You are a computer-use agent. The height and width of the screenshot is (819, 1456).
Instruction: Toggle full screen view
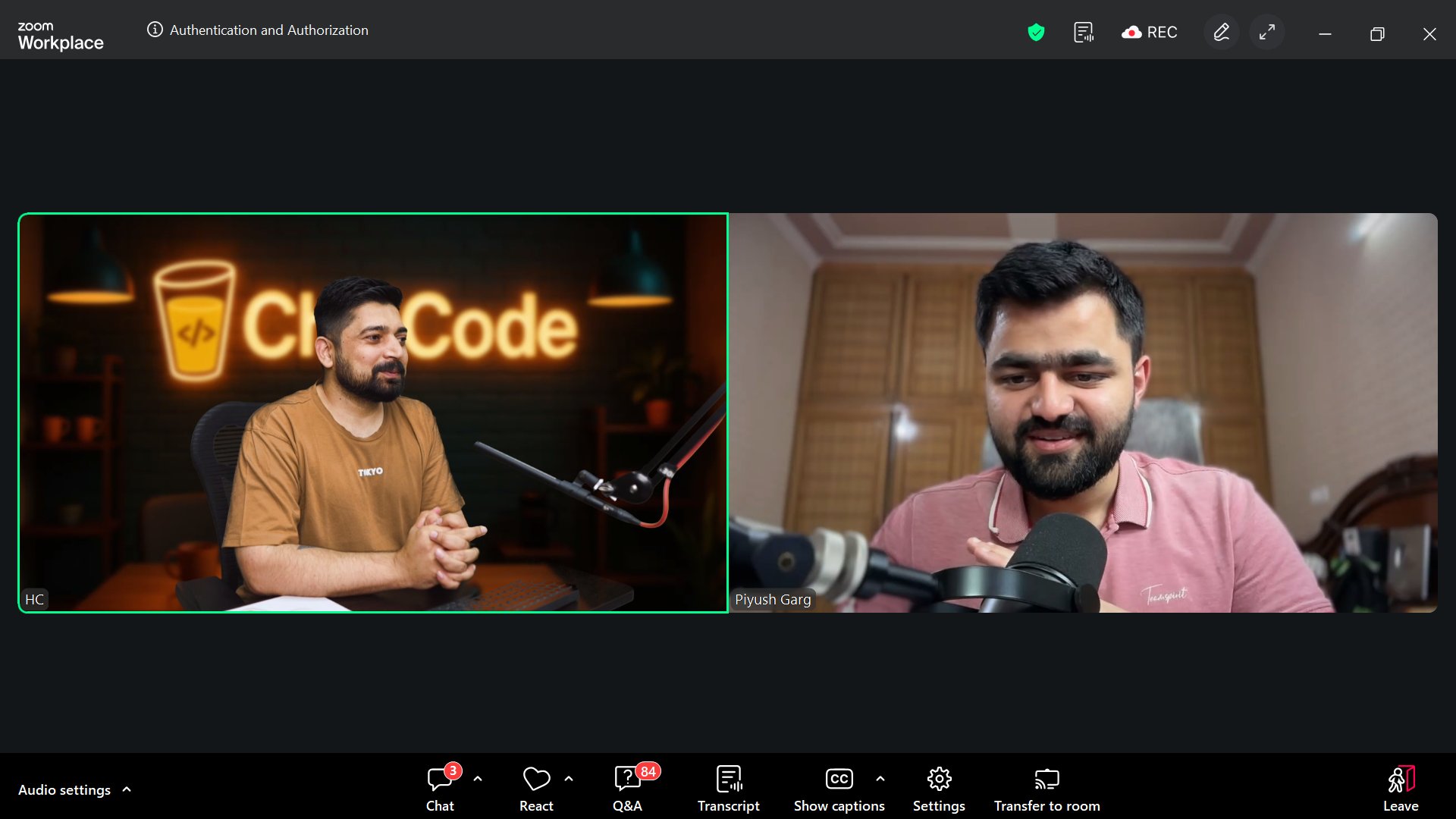click(1267, 32)
